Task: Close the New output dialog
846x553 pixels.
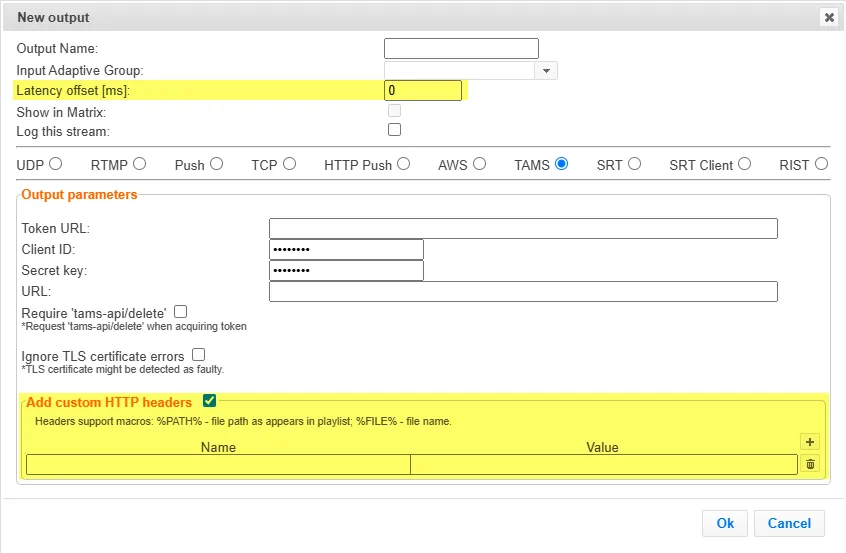Action: pyautogui.click(x=829, y=17)
